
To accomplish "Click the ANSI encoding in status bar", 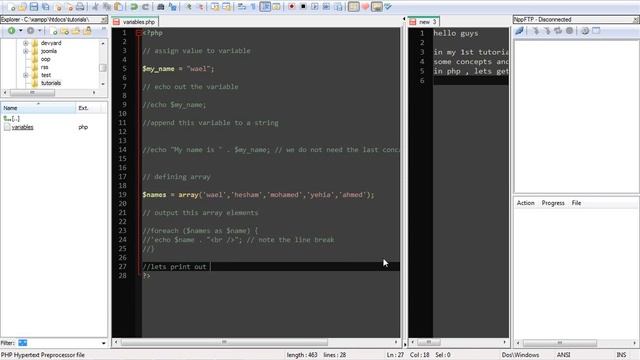I will [563, 355].
